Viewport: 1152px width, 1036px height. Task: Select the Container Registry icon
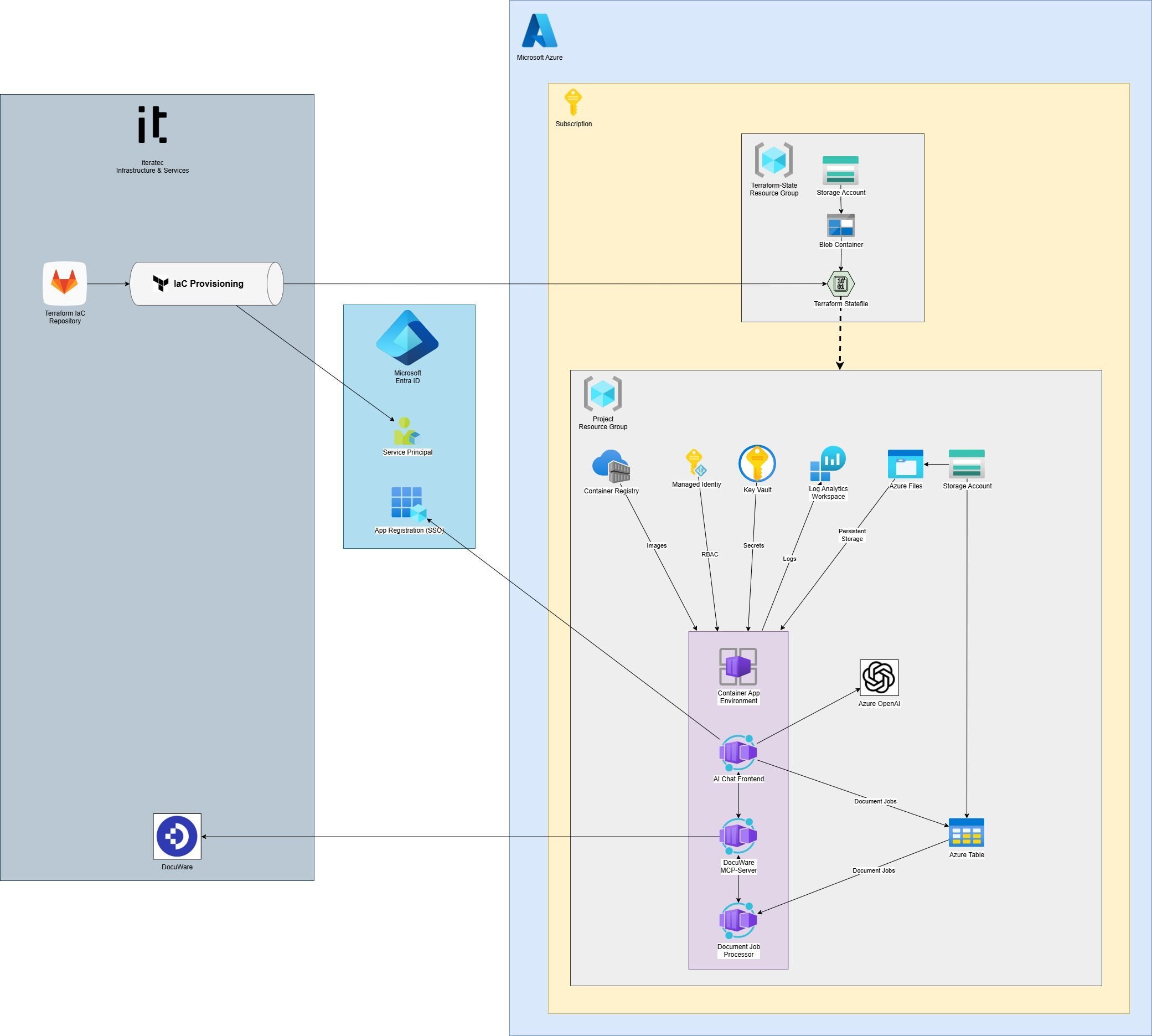point(611,466)
